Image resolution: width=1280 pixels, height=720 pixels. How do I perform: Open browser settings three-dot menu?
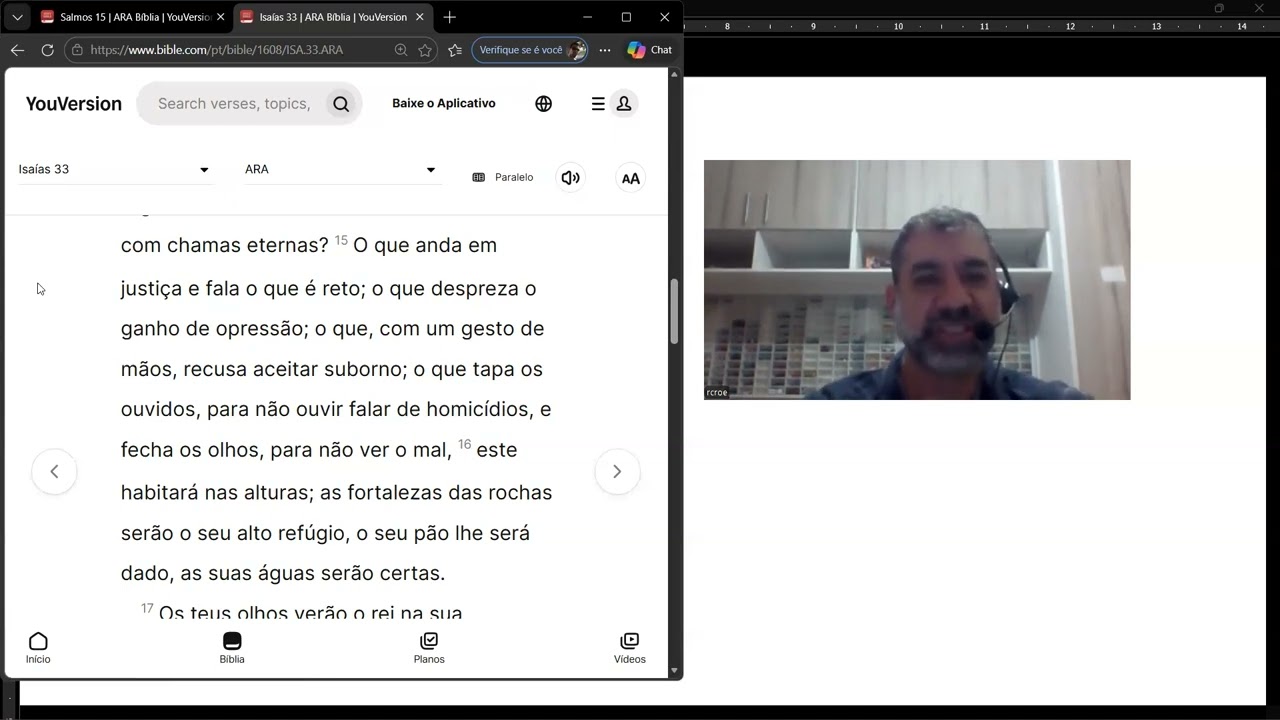pyautogui.click(x=605, y=50)
